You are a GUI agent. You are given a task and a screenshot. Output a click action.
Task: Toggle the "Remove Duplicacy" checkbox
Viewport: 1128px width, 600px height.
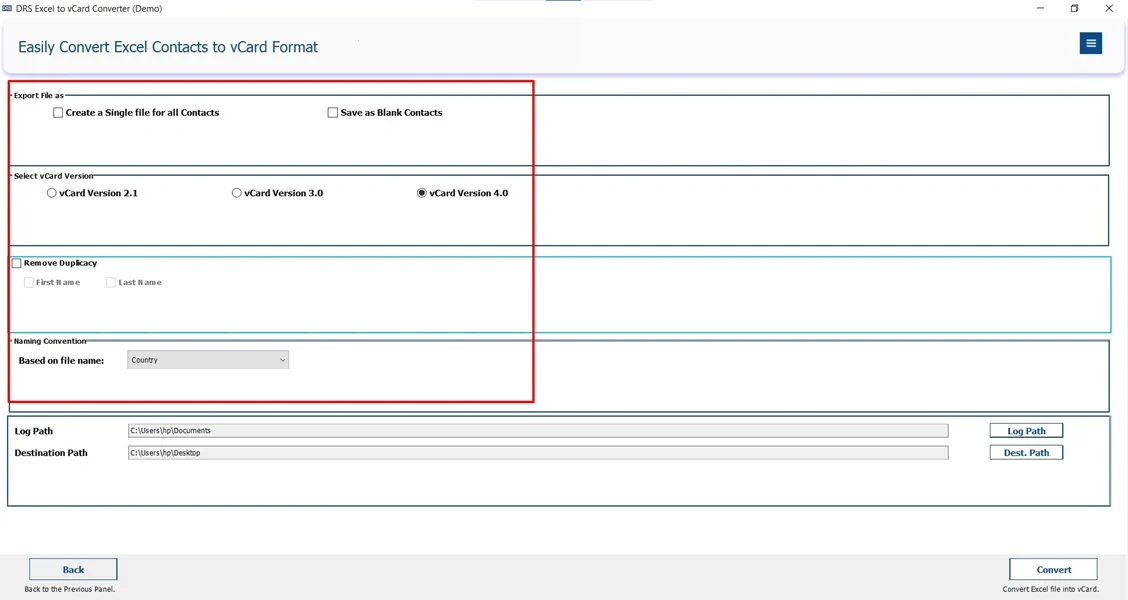click(x=16, y=262)
